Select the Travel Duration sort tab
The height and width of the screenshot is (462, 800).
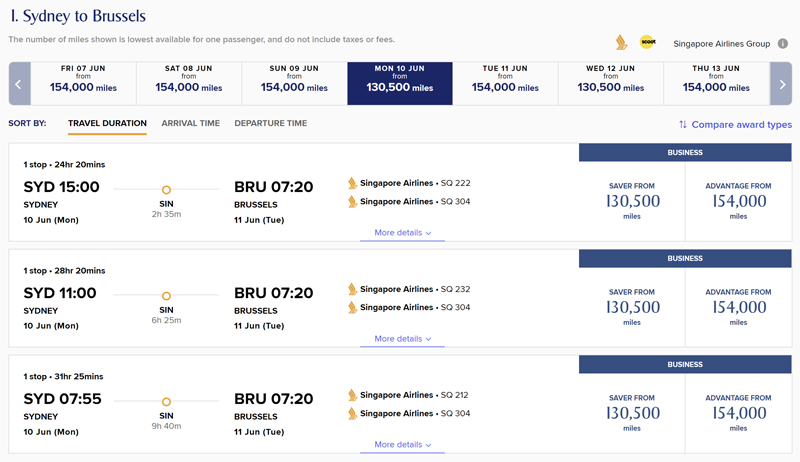coord(107,123)
